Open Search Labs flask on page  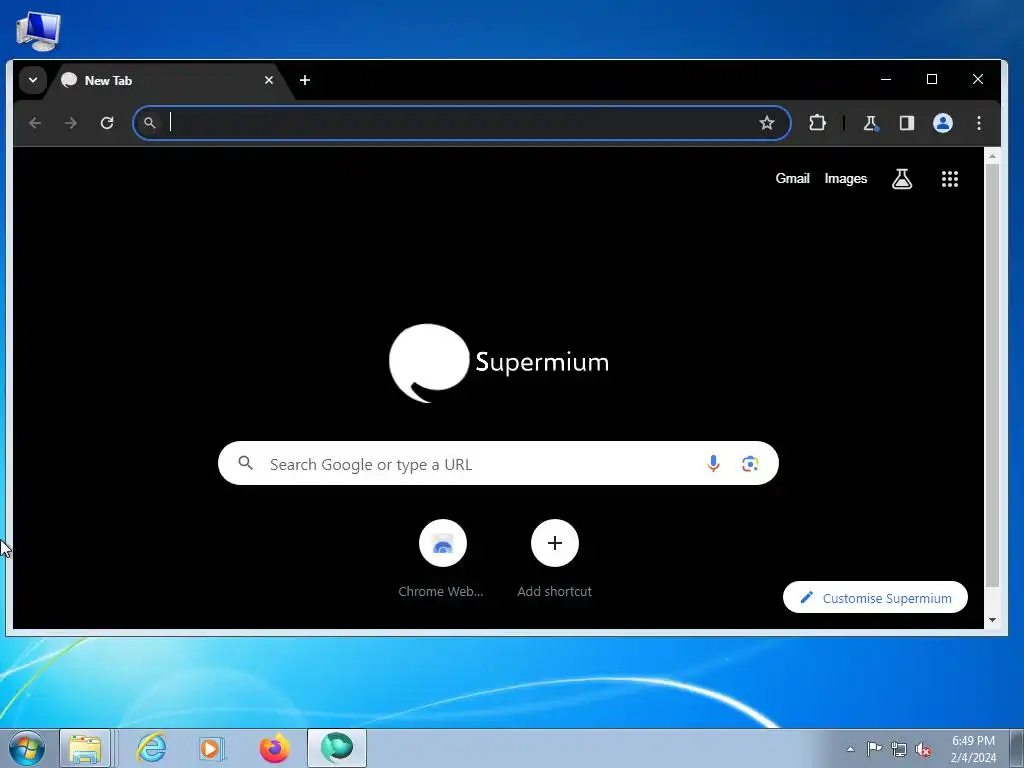coord(902,178)
